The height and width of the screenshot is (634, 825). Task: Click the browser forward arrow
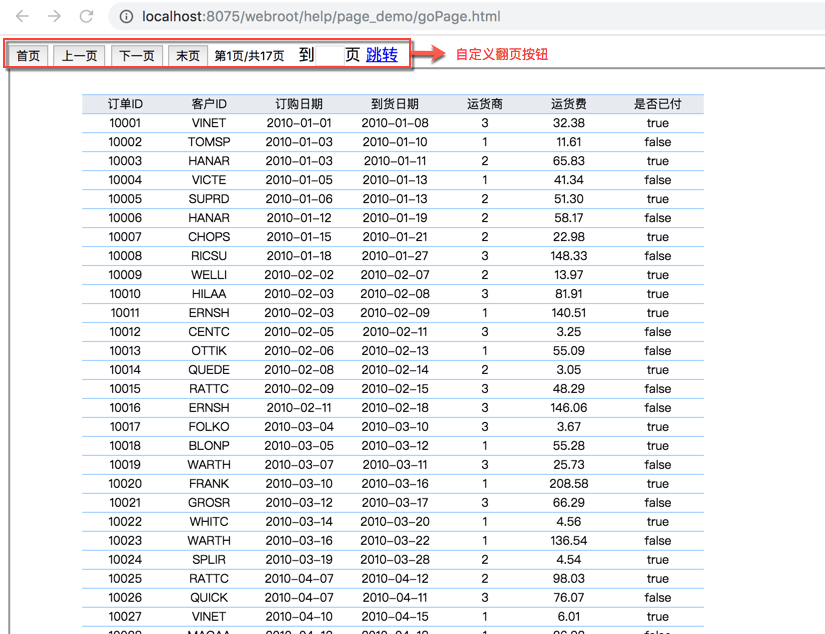tap(54, 16)
